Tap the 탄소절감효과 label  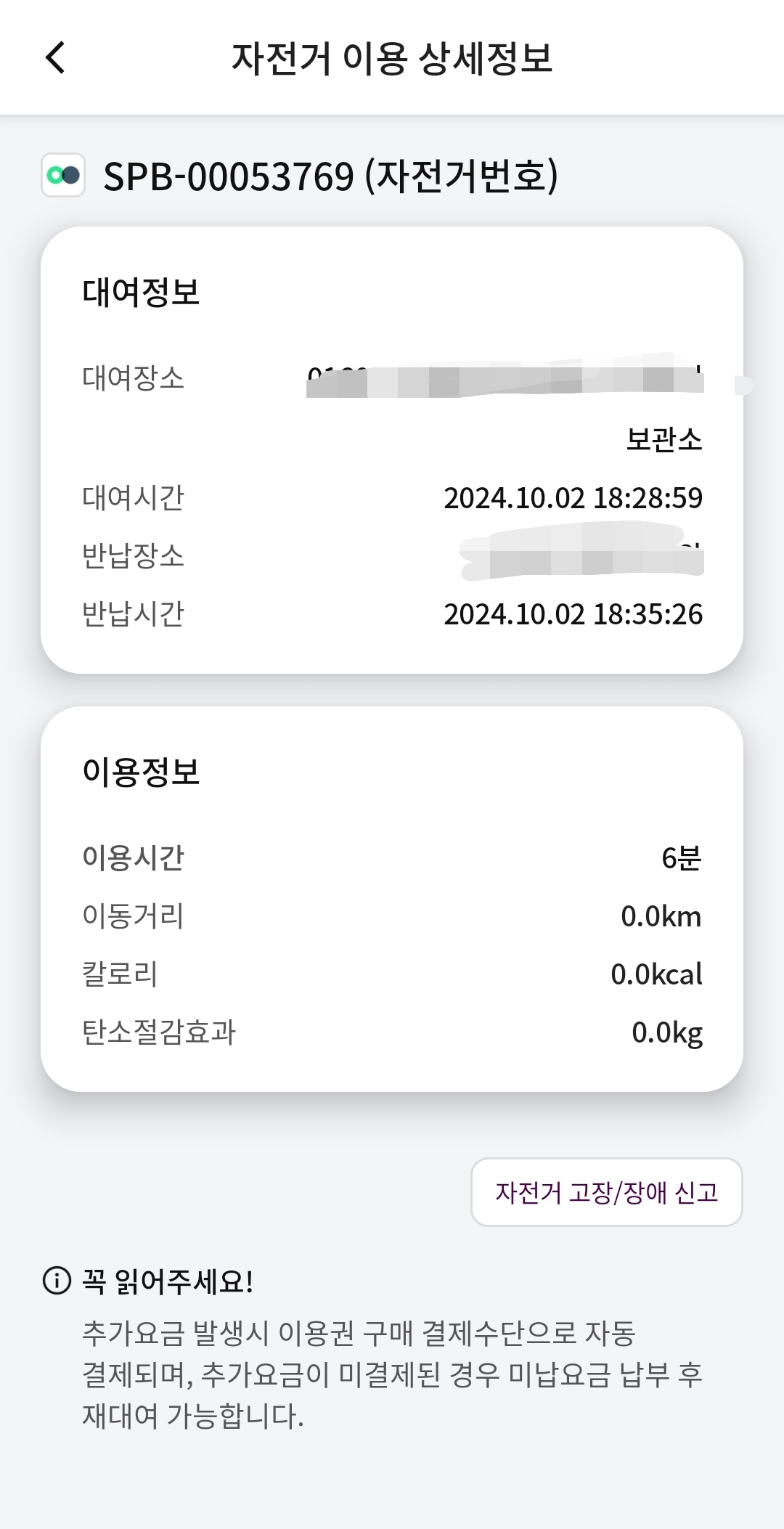pyautogui.click(x=159, y=1032)
